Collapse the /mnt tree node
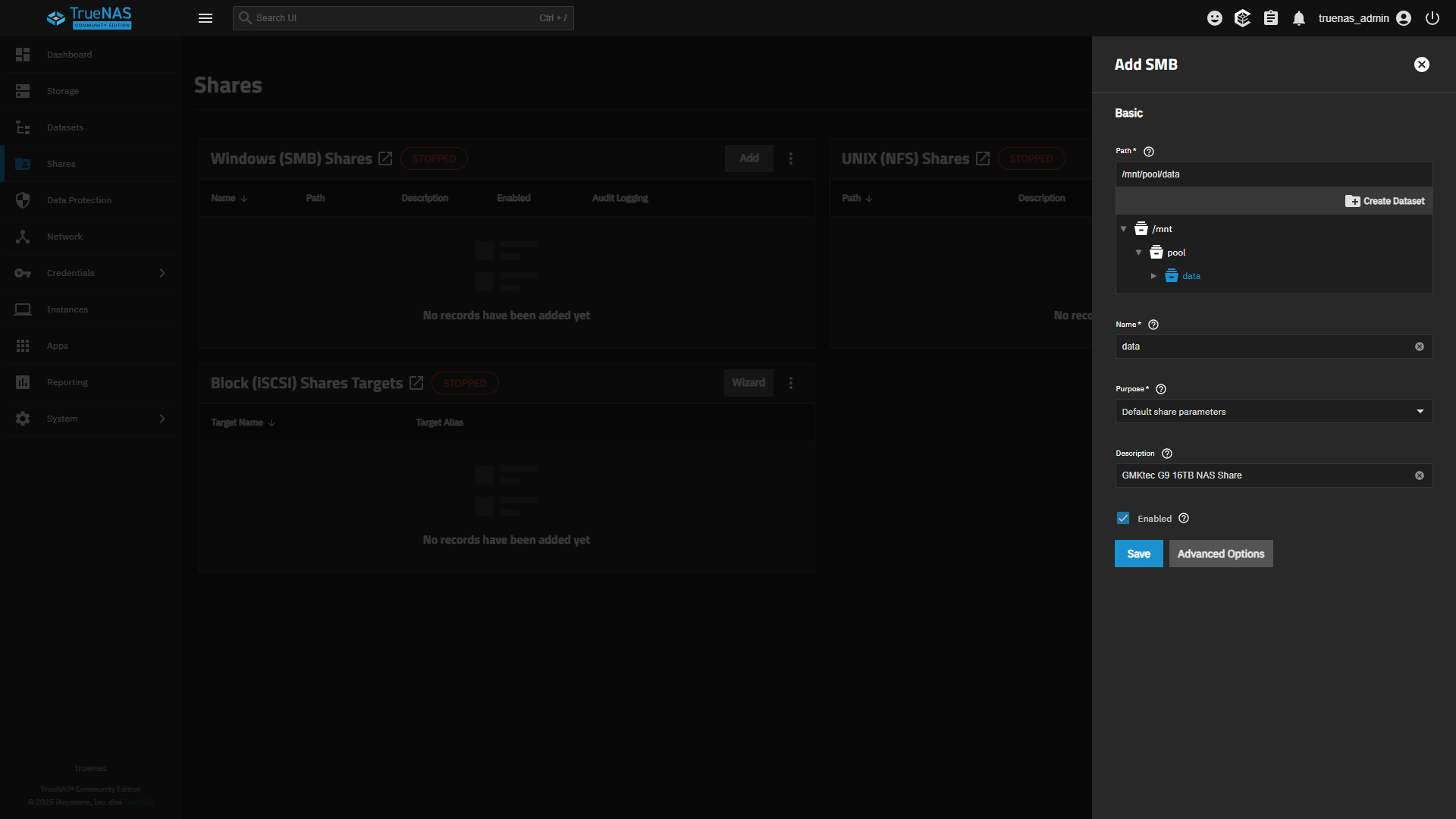Screen dimensions: 1456x819 tap(1124, 229)
